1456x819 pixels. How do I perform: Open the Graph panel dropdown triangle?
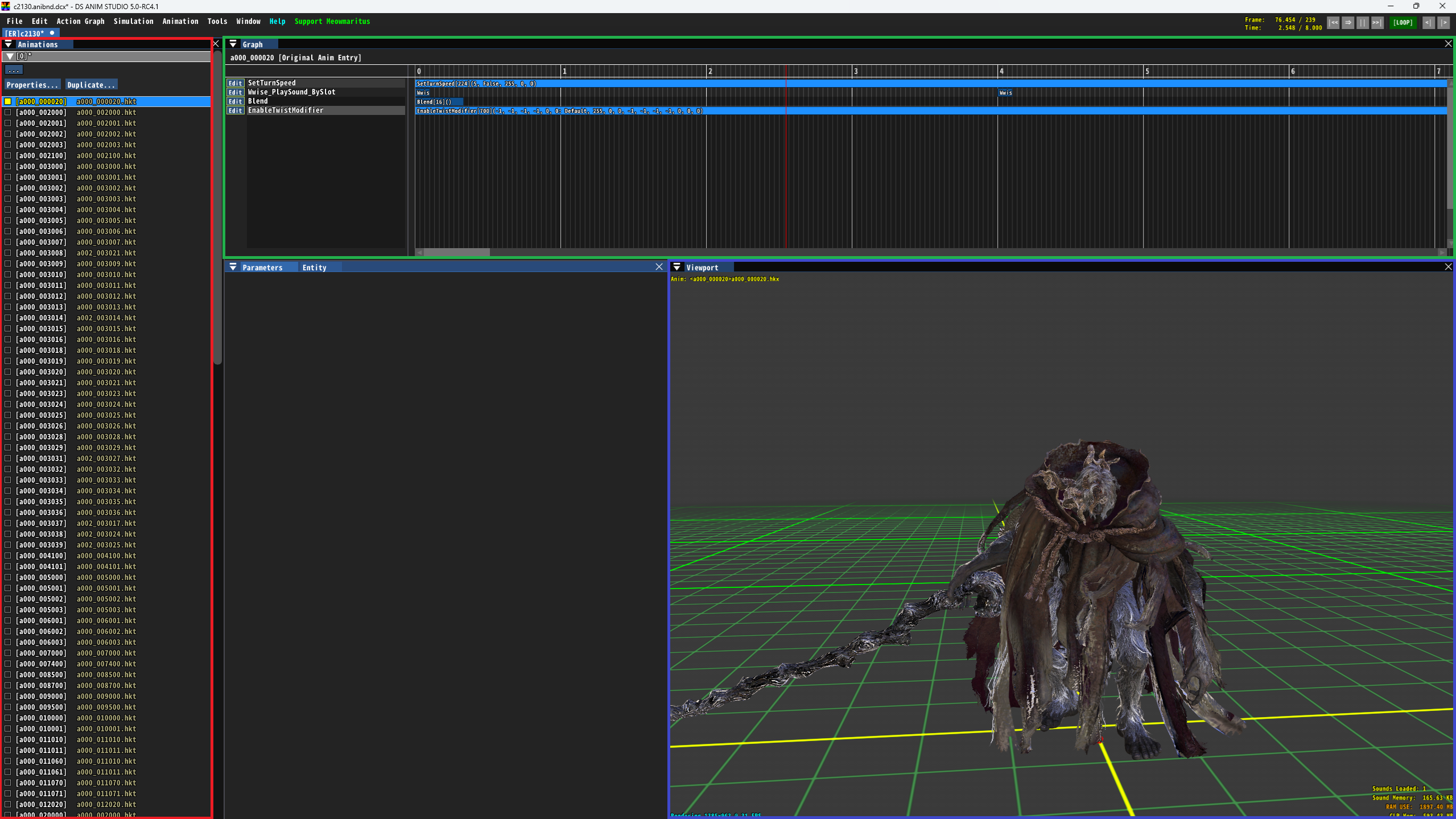[x=233, y=44]
